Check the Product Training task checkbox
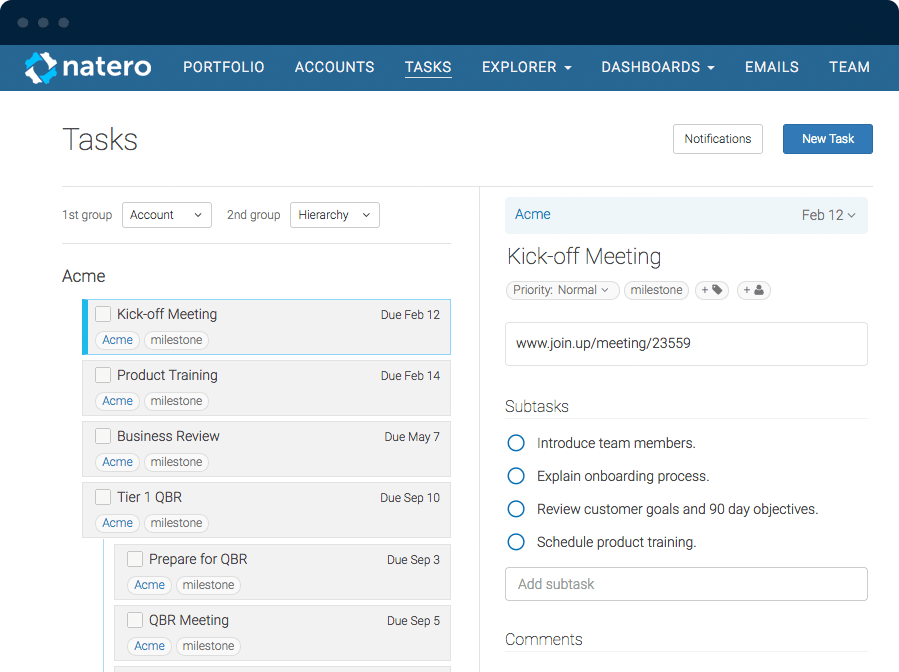This screenshot has height=672, width=899. (103, 375)
